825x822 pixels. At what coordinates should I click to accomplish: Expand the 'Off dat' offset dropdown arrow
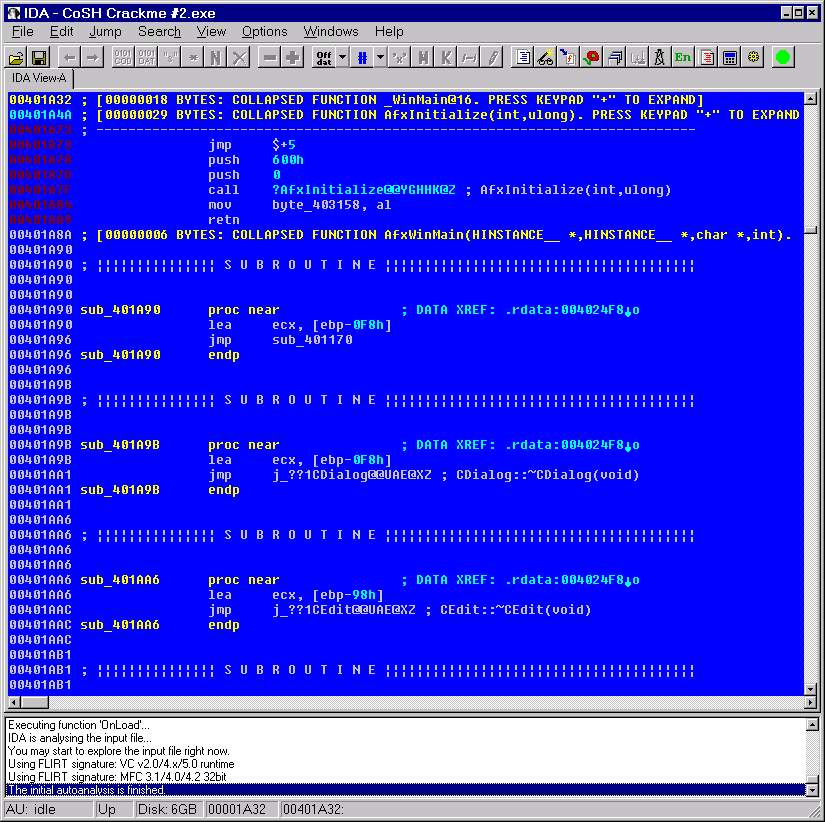tap(343, 57)
